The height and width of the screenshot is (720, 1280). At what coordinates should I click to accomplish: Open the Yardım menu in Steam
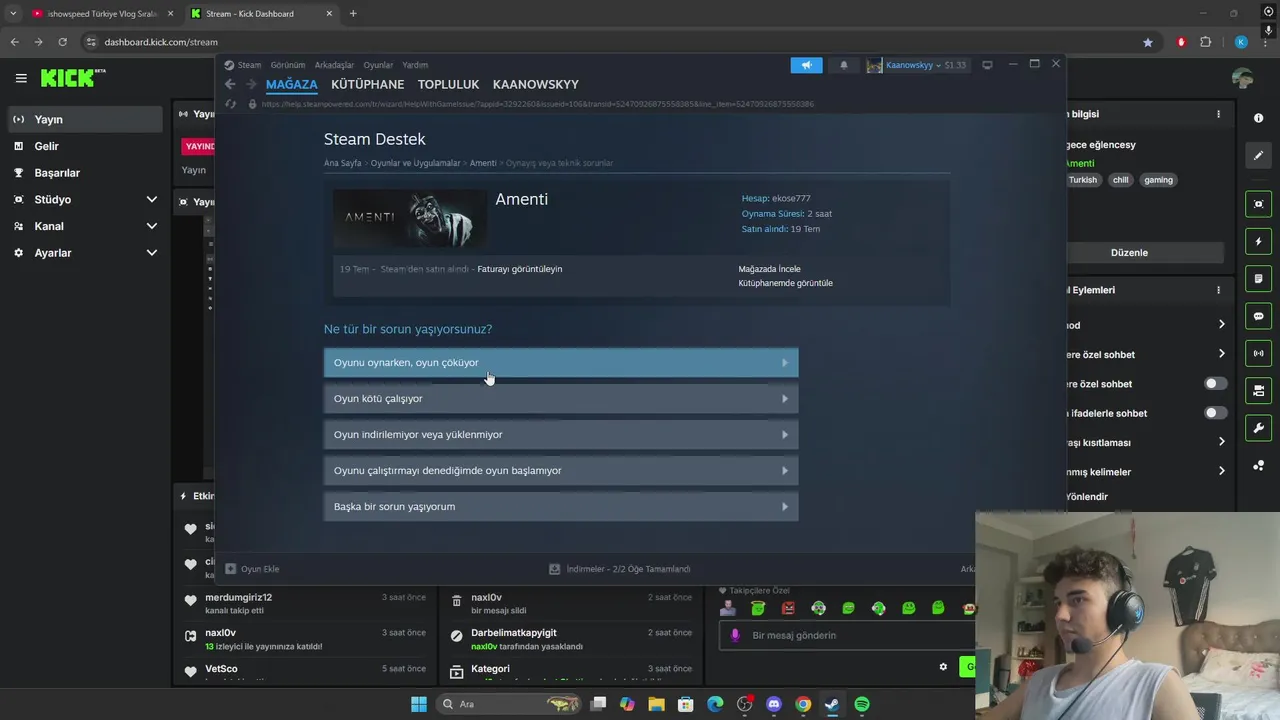click(415, 65)
